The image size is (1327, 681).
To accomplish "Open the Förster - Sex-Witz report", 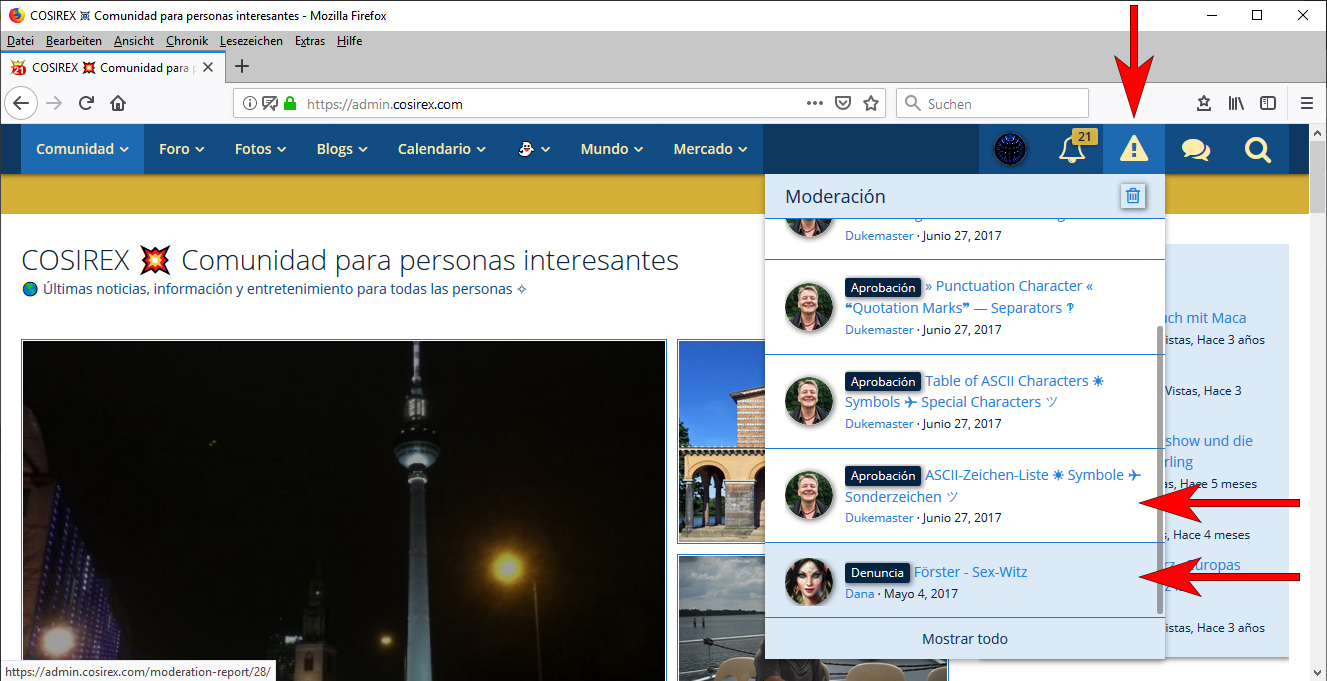I will click(x=970, y=572).
